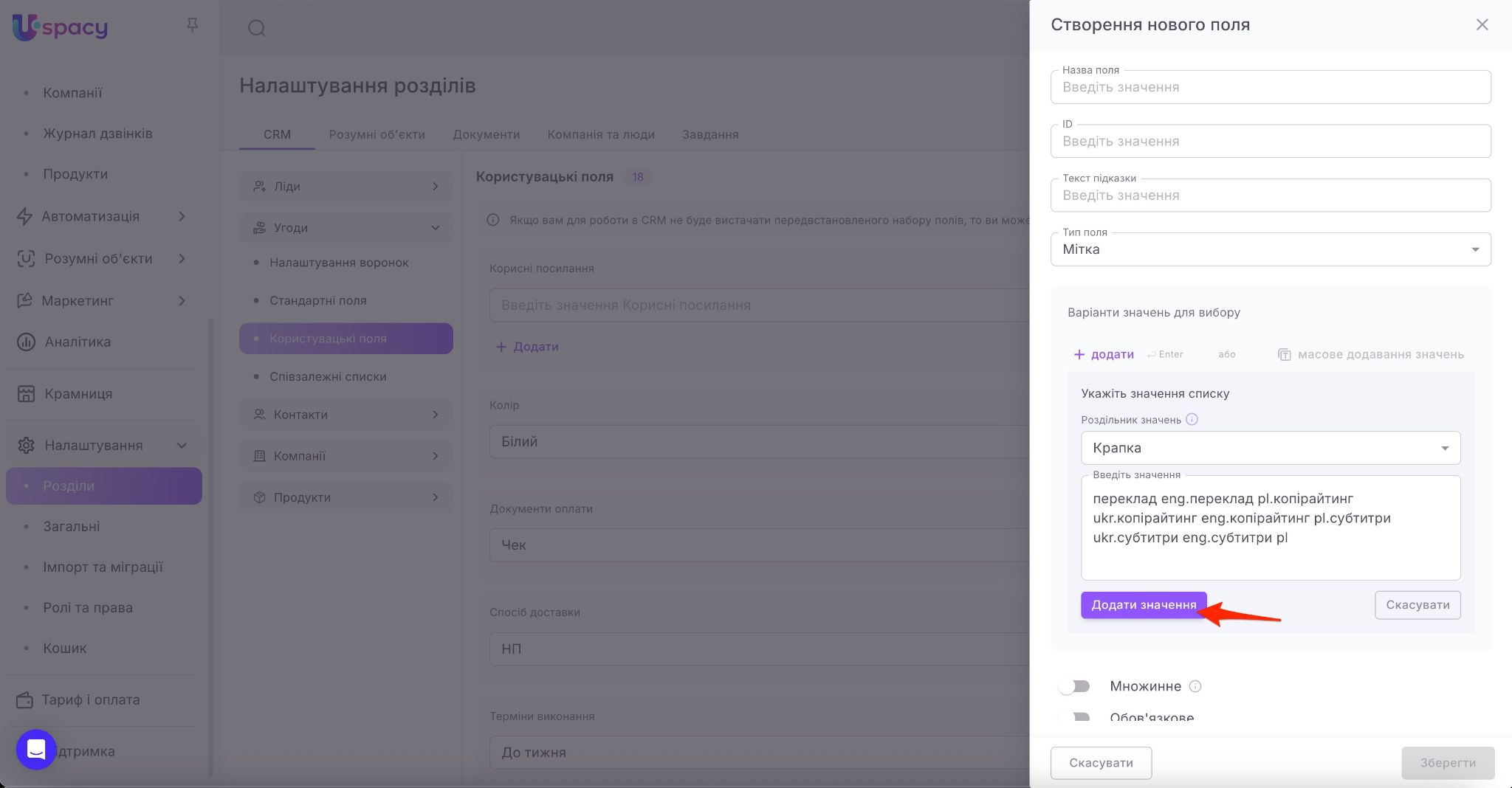Image resolution: width=1512 pixels, height=788 pixels.
Task: Open Аналітика from the sidebar
Action: point(78,342)
